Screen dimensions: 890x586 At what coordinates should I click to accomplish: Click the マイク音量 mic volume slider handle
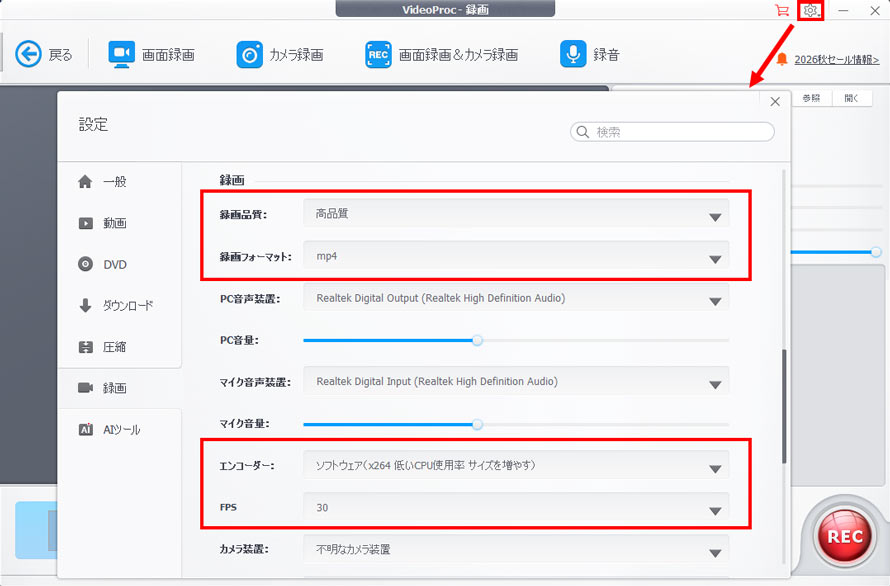[477, 424]
